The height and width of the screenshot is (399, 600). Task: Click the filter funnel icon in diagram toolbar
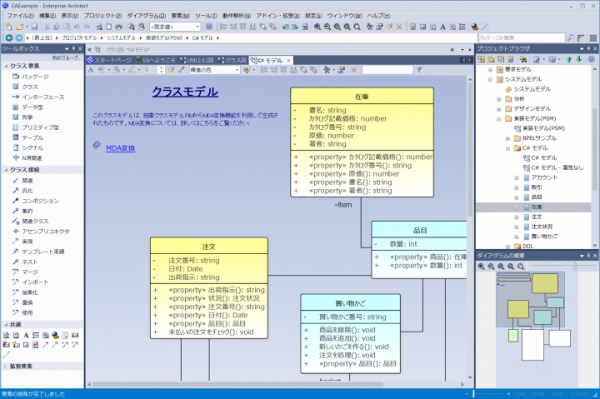[x=419, y=70]
